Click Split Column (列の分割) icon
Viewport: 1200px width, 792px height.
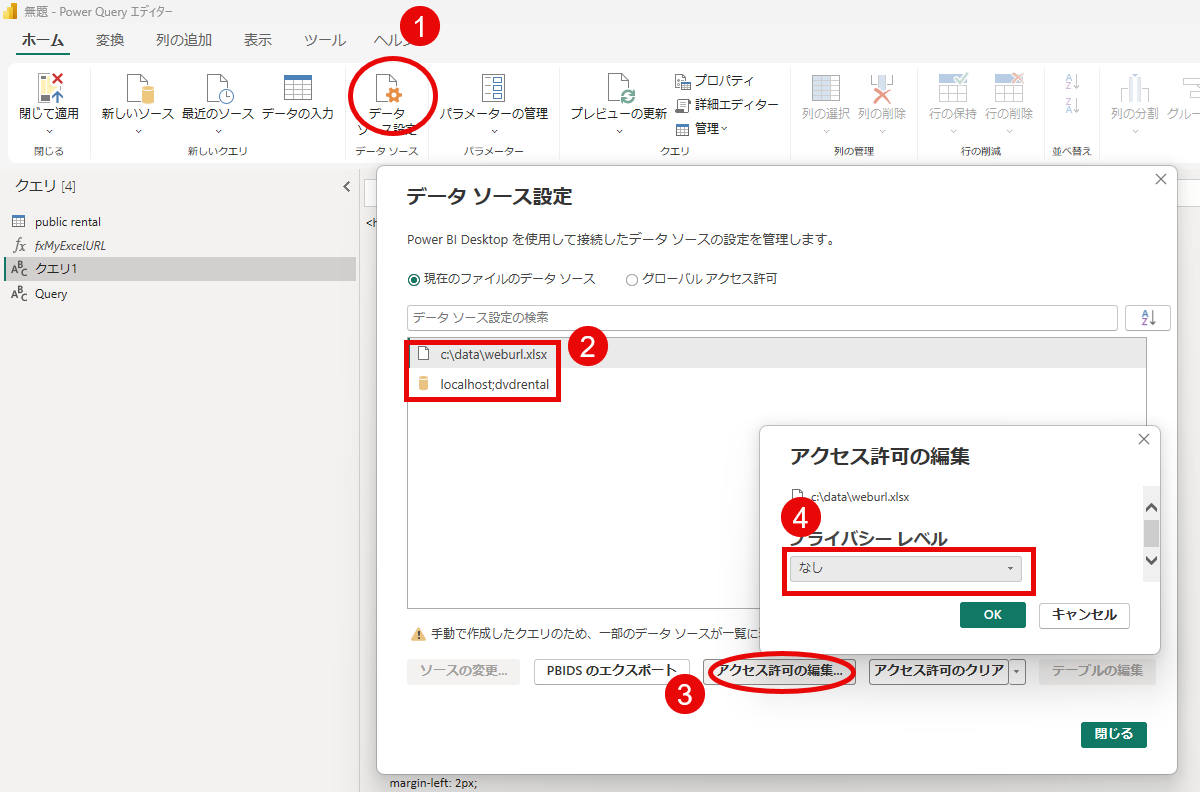[1134, 88]
